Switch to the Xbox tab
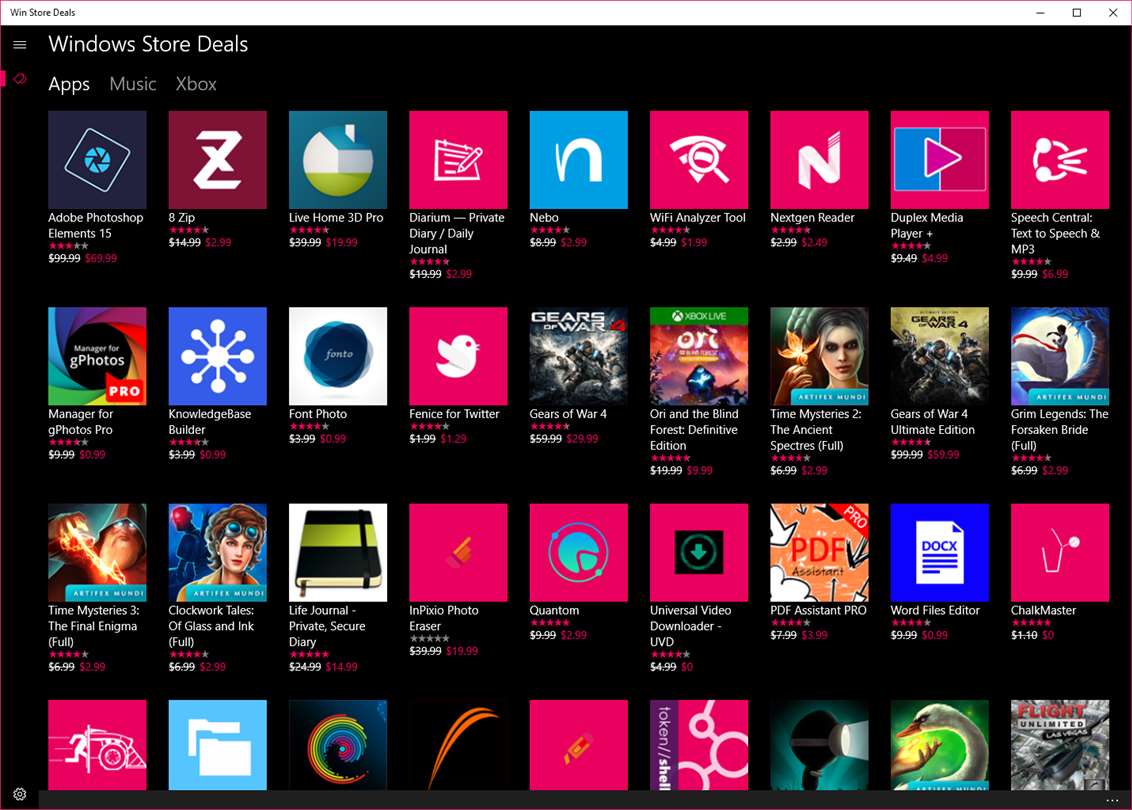The height and width of the screenshot is (810, 1132). click(x=196, y=84)
